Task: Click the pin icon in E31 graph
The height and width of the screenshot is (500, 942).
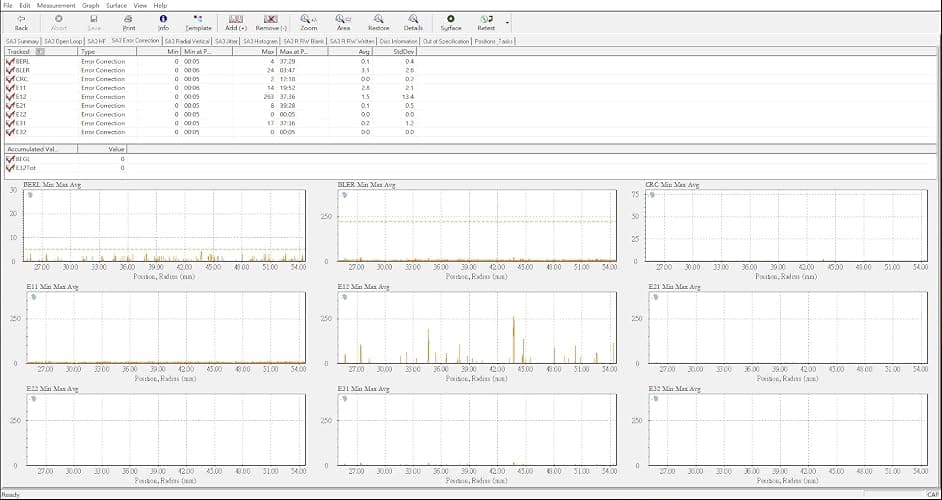Action: pyautogui.click(x=344, y=399)
